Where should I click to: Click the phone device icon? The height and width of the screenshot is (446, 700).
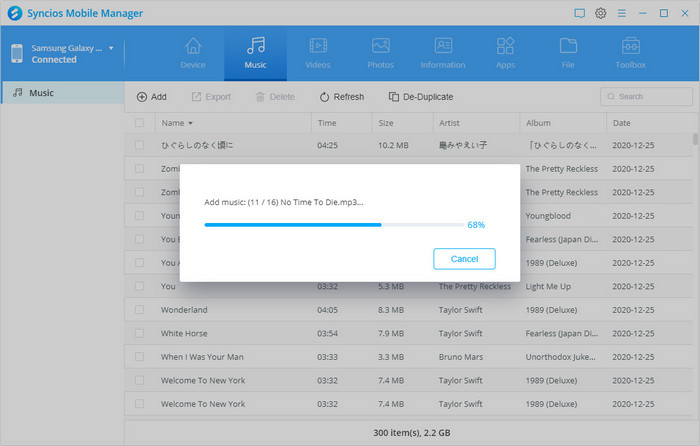click(x=17, y=54)
